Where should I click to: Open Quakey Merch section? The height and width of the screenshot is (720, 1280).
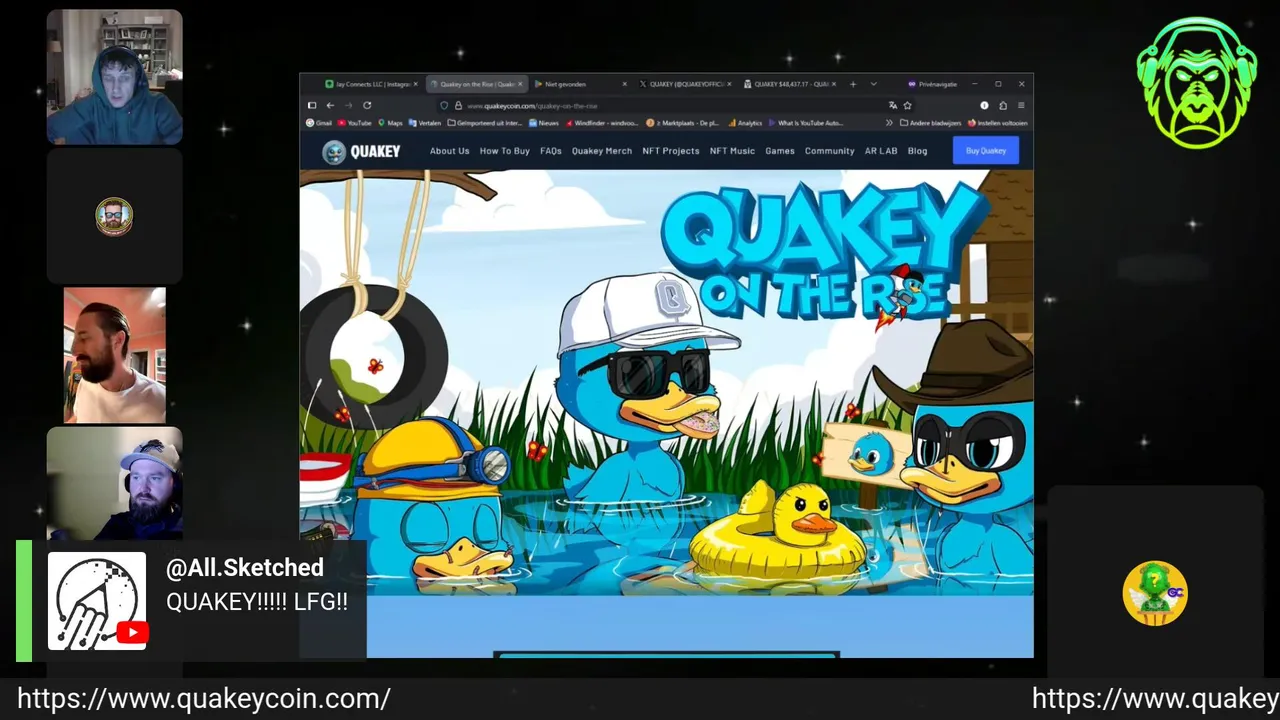coord(601,151)
